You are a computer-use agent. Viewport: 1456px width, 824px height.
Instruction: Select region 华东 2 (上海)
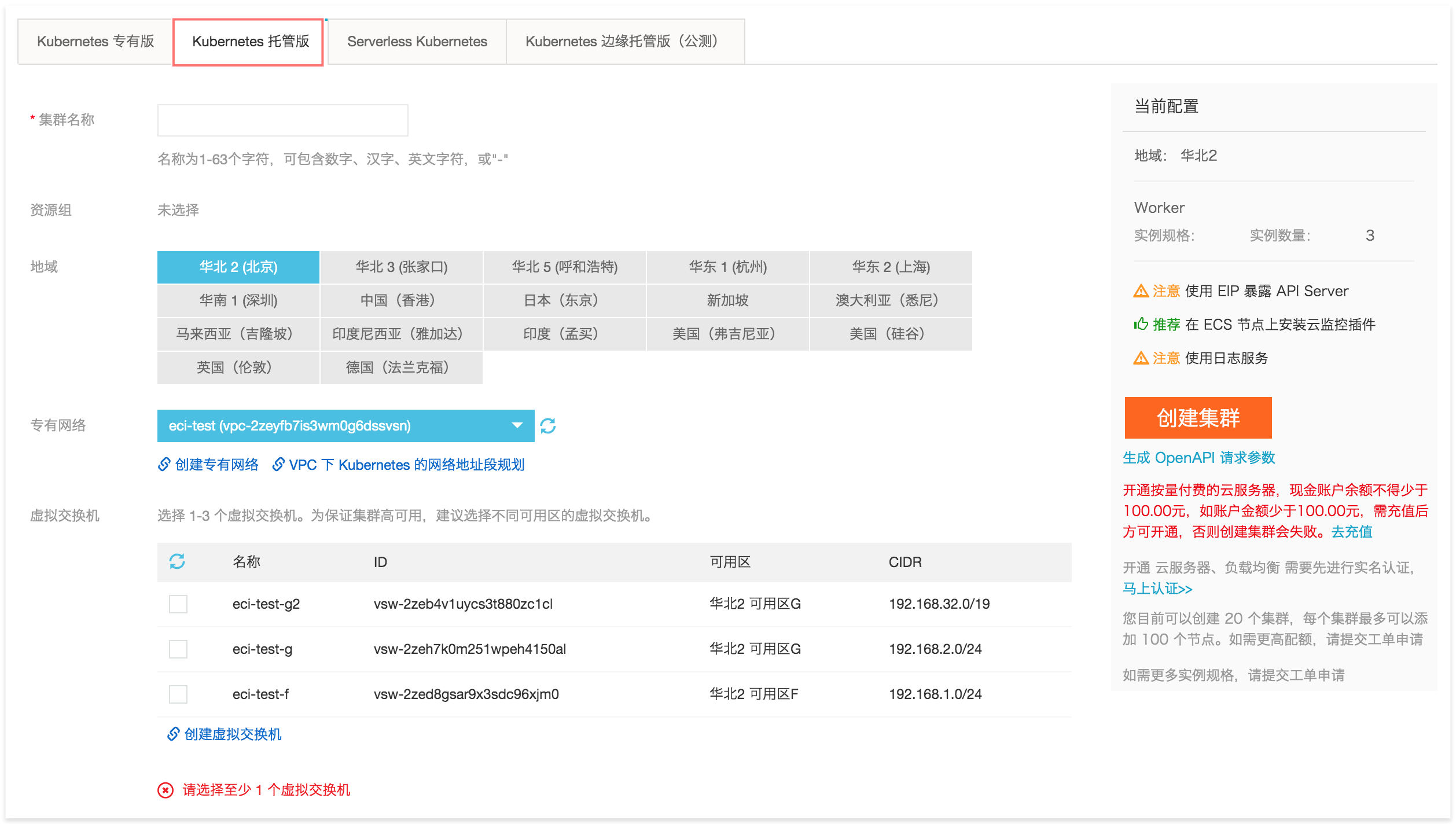point(891,267)
